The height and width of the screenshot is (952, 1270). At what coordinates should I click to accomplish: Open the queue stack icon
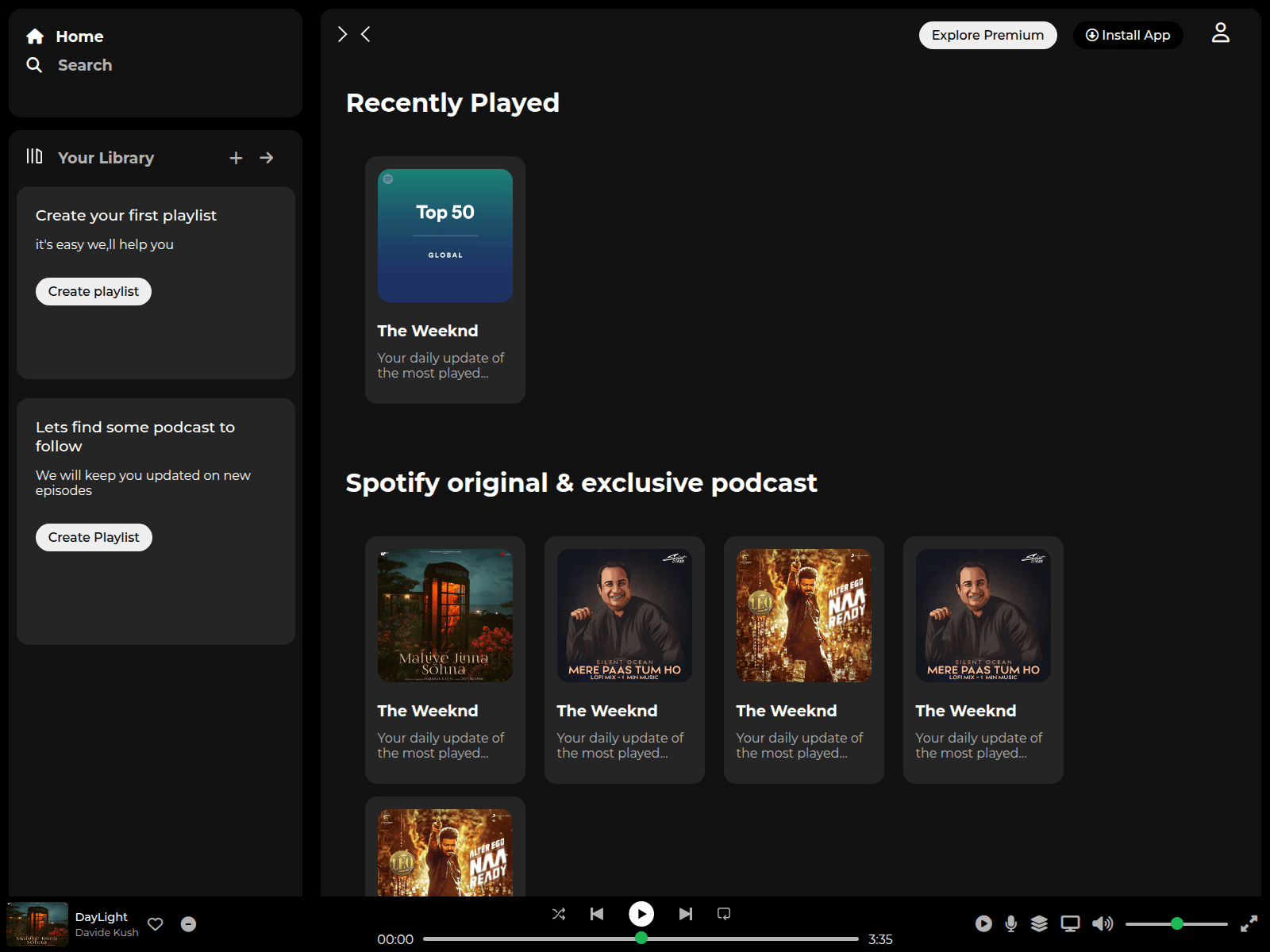[1039, 923]
